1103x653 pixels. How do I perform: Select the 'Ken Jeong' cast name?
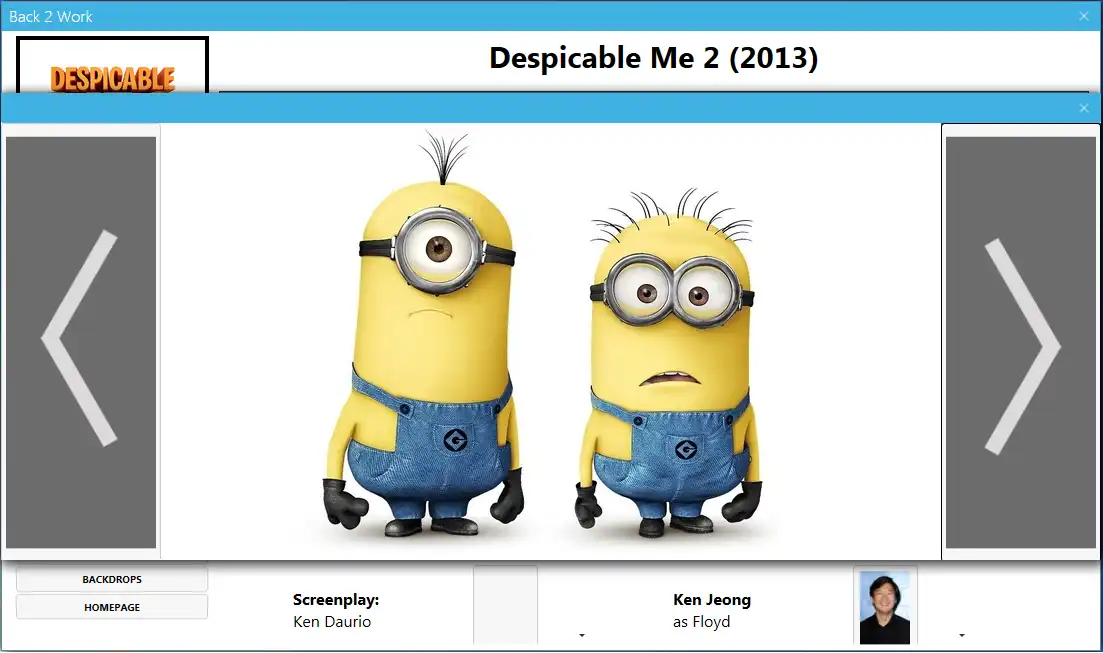712,600
